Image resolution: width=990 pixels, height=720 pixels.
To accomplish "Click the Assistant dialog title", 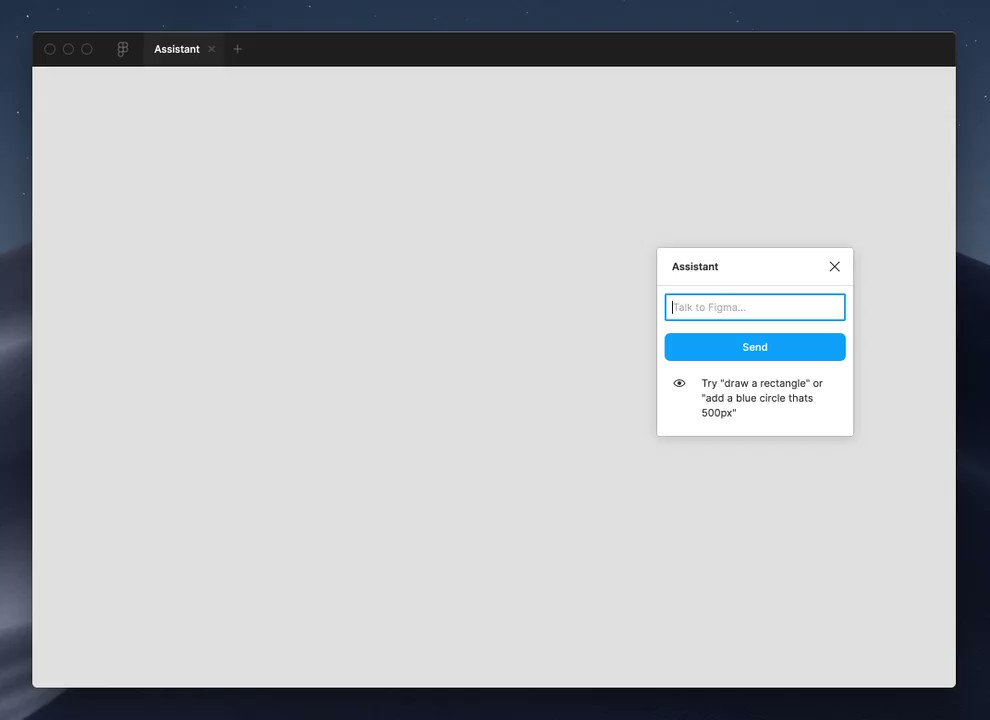I will (695, 267).
